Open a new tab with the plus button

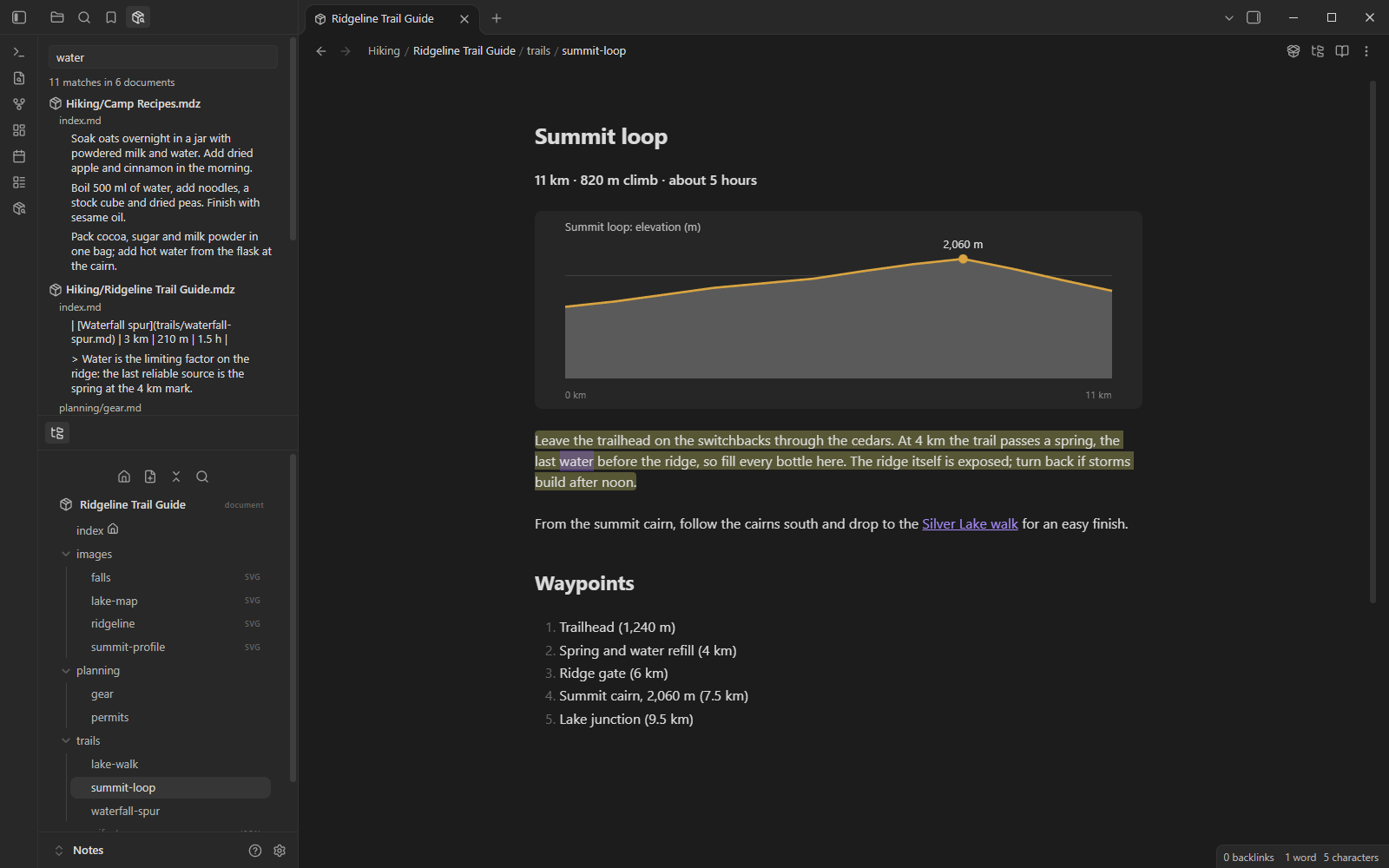point(497,18)
